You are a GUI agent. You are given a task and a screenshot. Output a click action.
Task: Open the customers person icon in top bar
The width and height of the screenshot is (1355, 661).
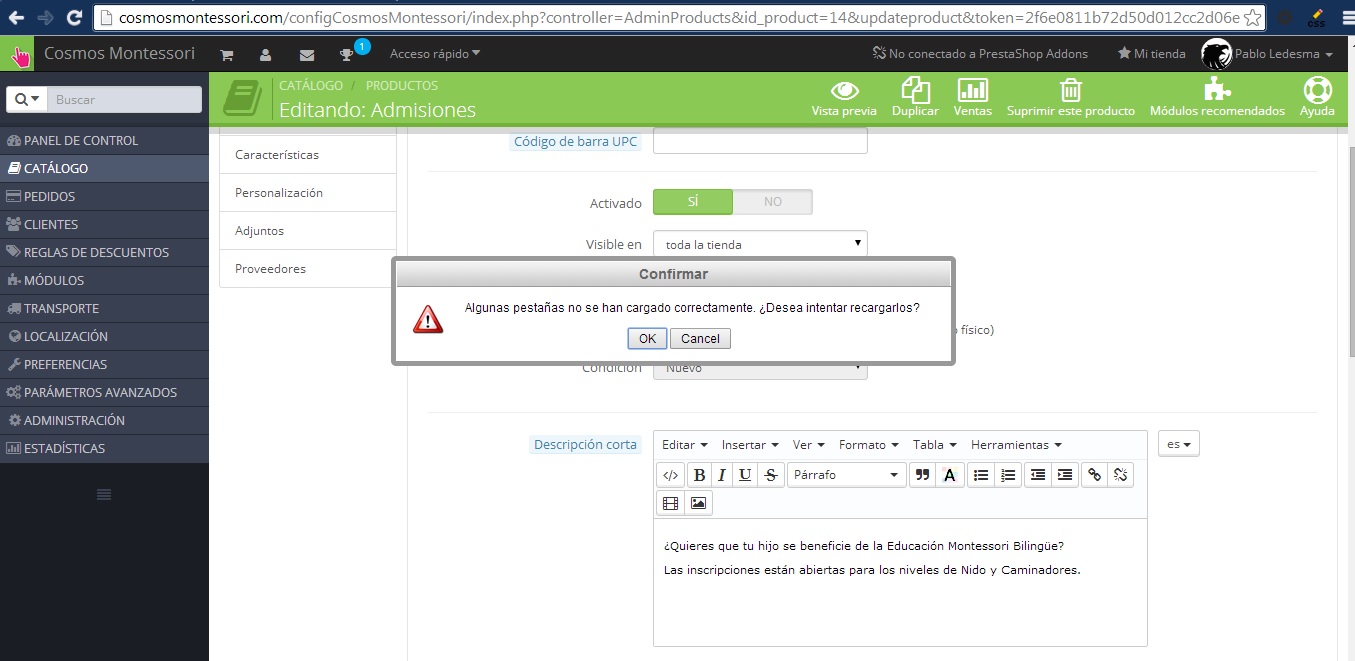(265, 54)
